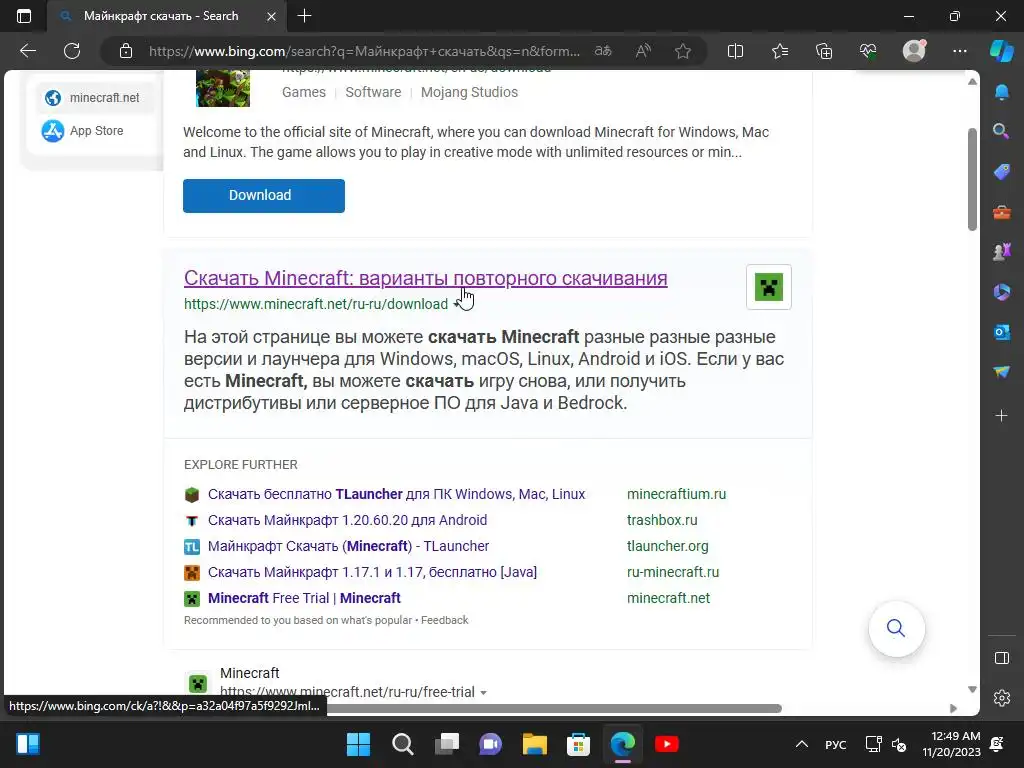Open Software category link
The width and height of the screenshot is (1024, 768).
[x=373, y=92]
